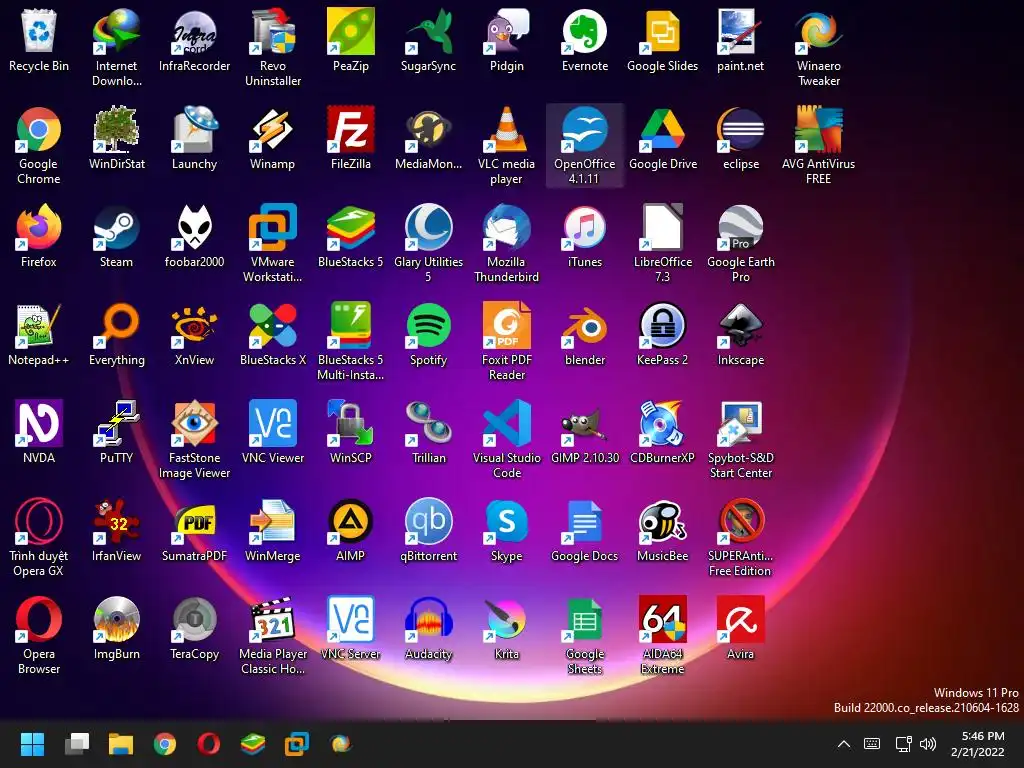Click the Launchy desktop icon
The width and height of the screenshot is (1024, 768).
pos(195,131)
